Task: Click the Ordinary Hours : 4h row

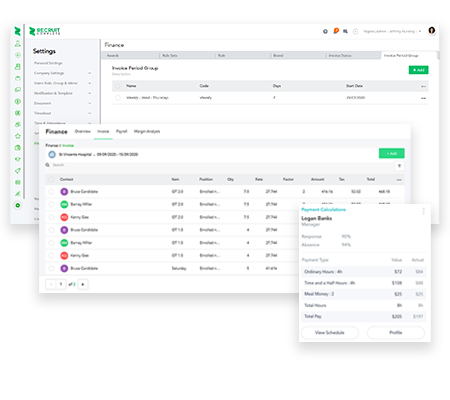Action: tap(363, 272)
